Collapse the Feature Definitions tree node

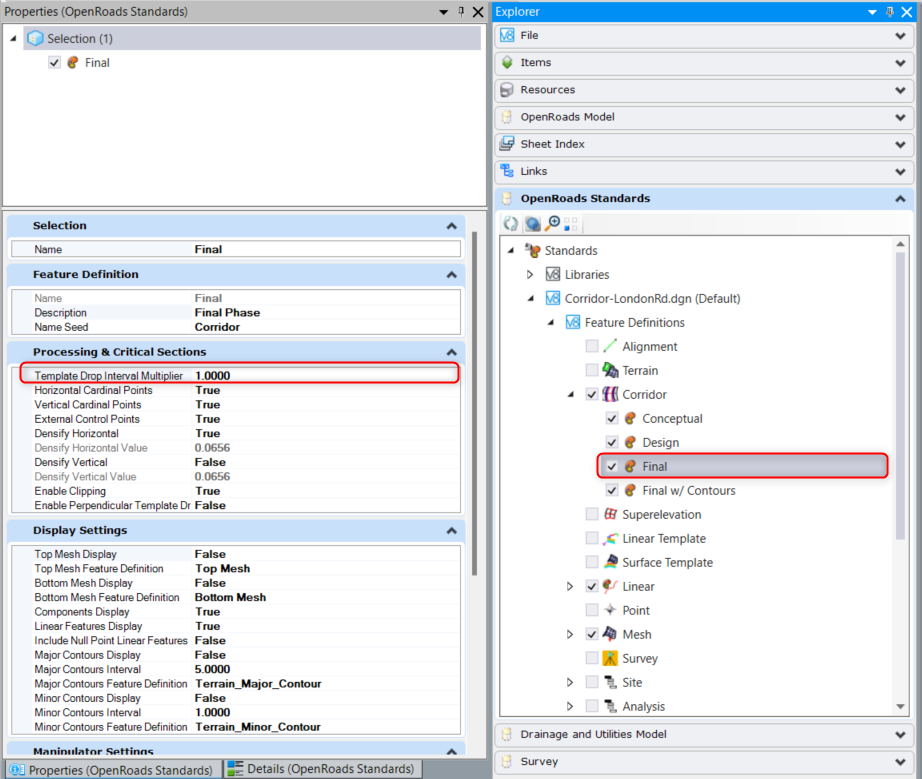pos(550,323)
